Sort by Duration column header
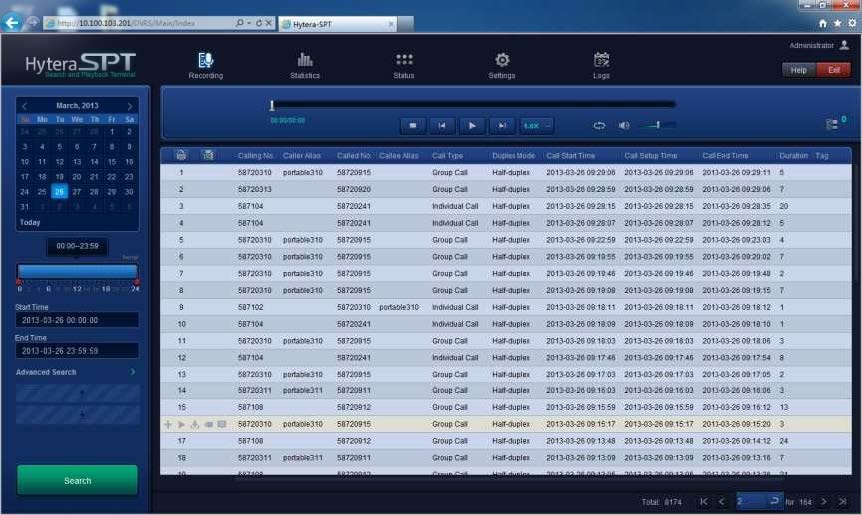The width and height of the screenshot is (862, 515). (793, 156)
